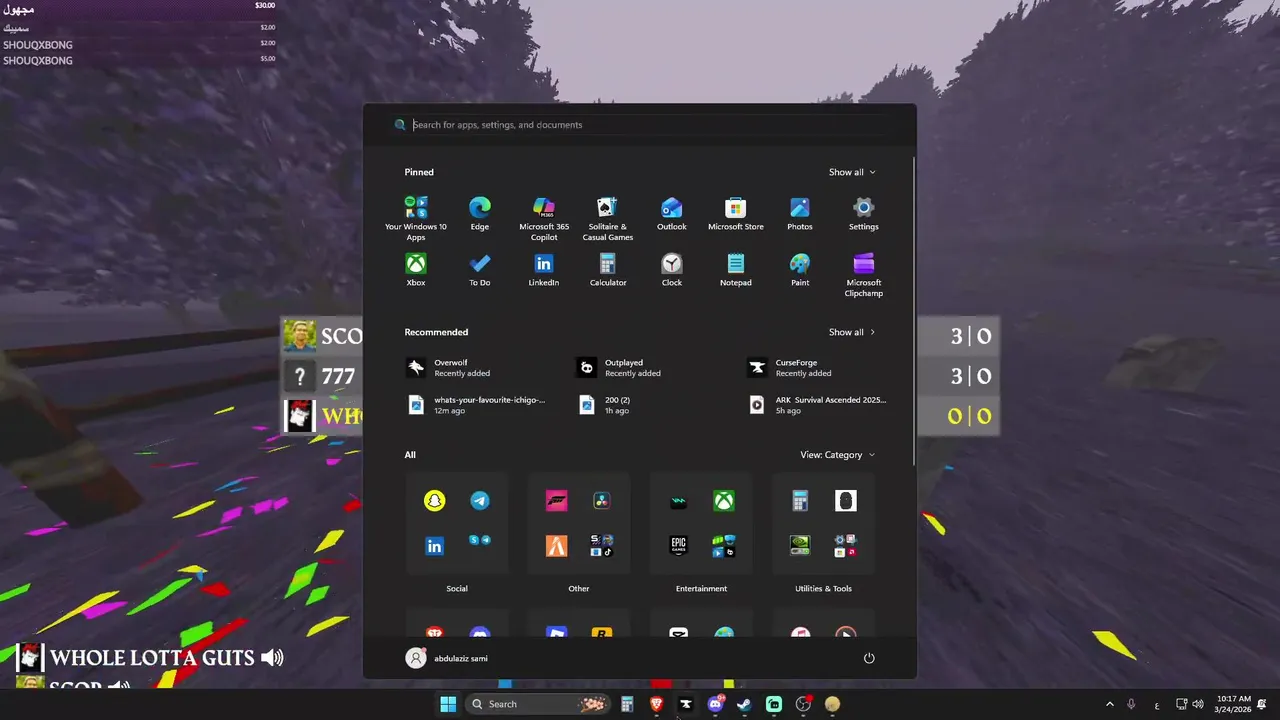Viewport: 1280px width, 720px height.
Task: Open Calculator in Utilities & Tools category
Action: (x=800, y=501)
